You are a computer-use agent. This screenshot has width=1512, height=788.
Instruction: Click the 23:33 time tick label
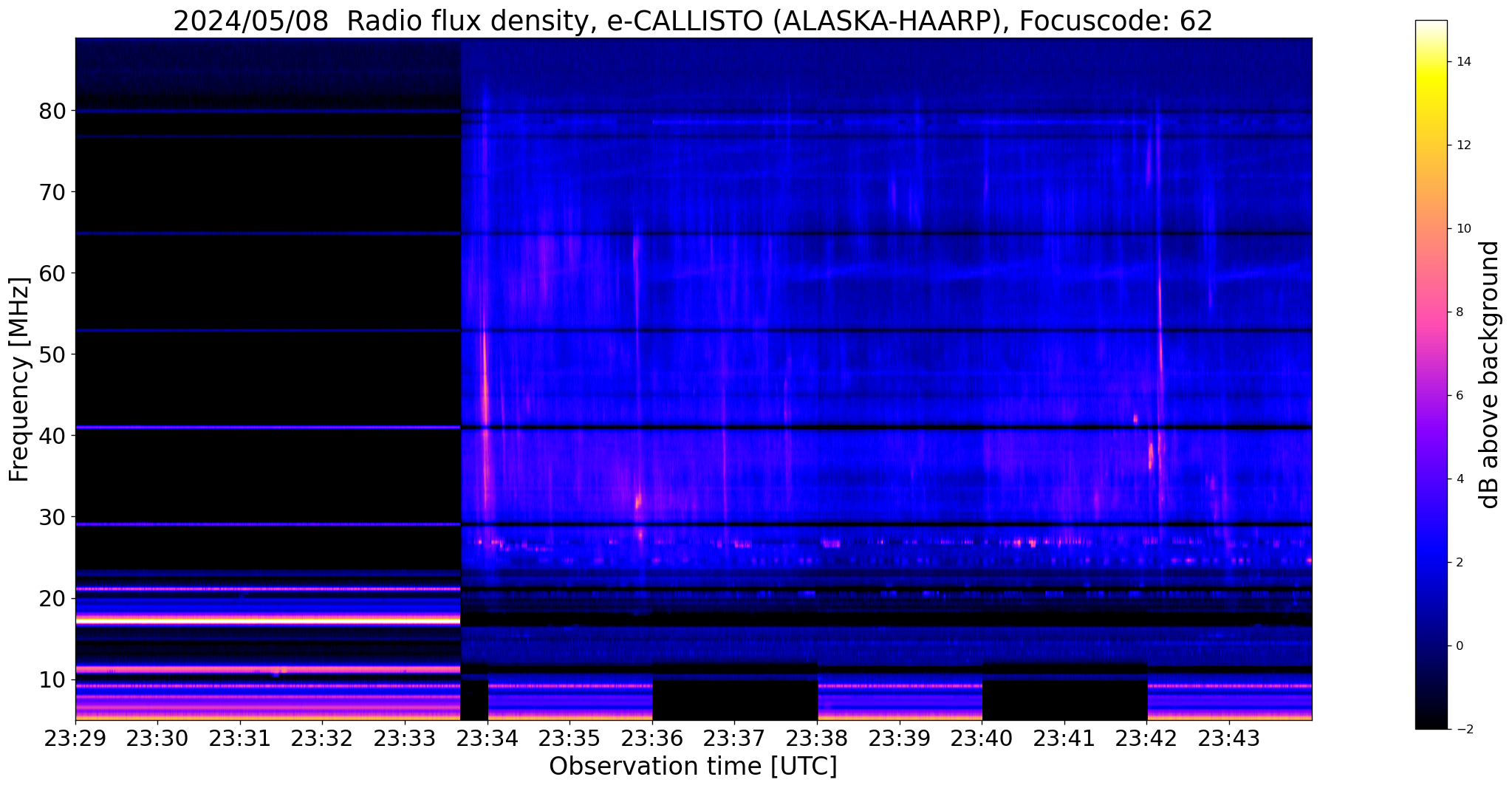[x=405, y=739]
